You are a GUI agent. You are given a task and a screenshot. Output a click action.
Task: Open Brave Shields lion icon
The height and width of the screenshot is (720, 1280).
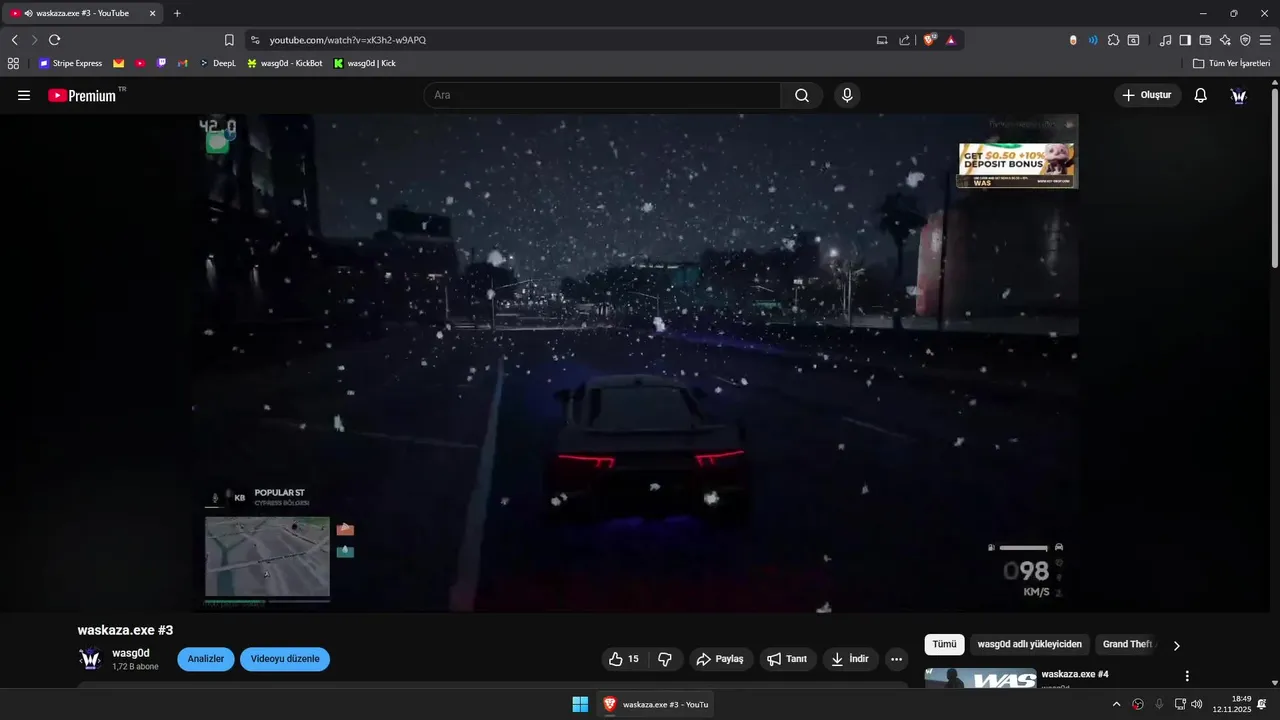click(930, 40)
